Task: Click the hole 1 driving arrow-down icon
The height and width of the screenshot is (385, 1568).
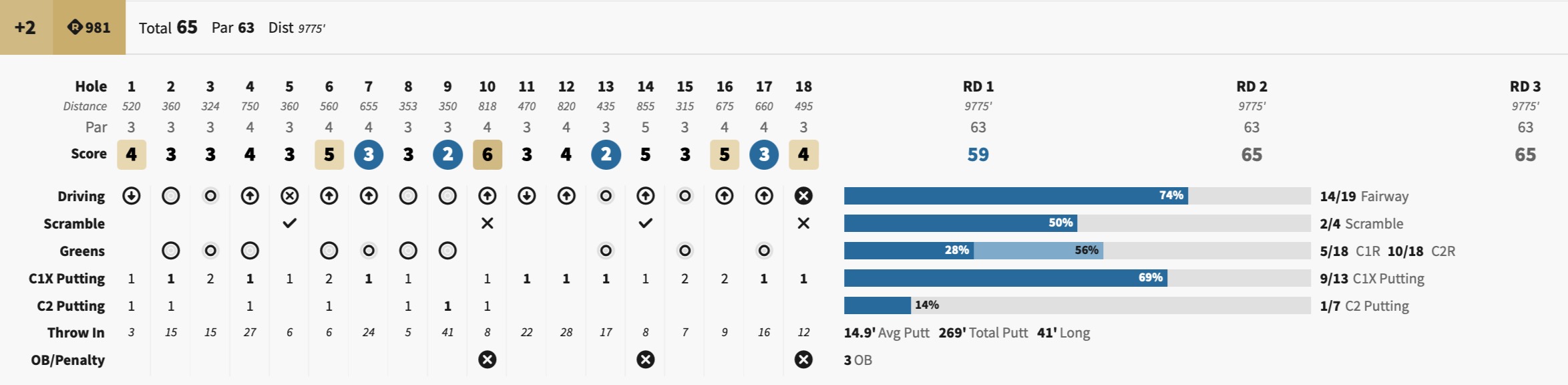Action: [x=132, y=196]
